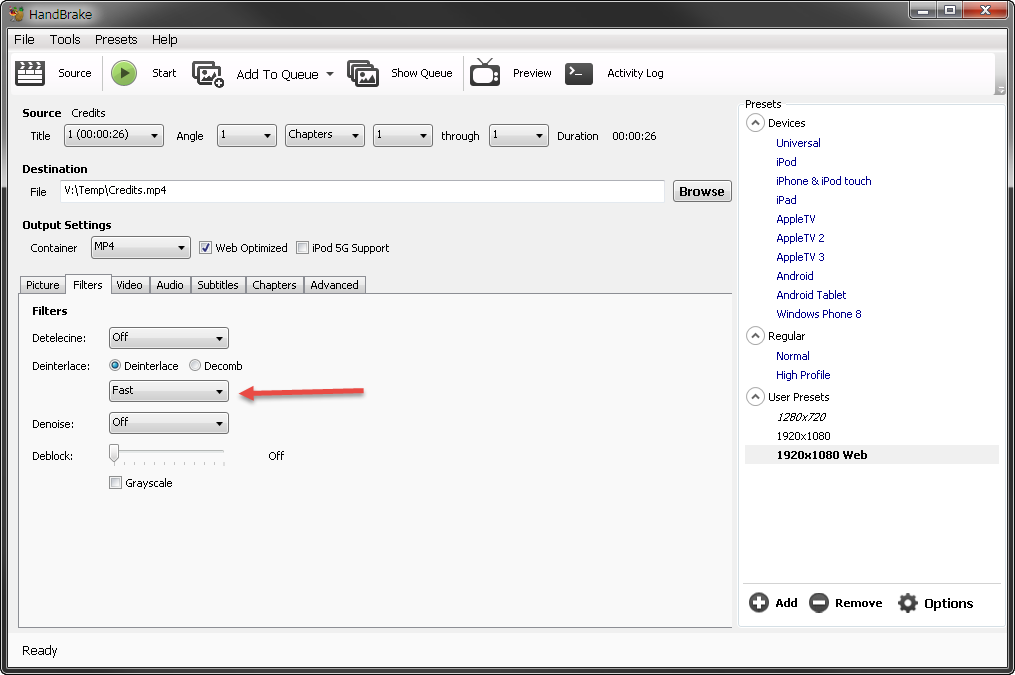The image size is (1015, 675).
Task: Select the 1920x1080 Web user preset
Action: point(822,455)
